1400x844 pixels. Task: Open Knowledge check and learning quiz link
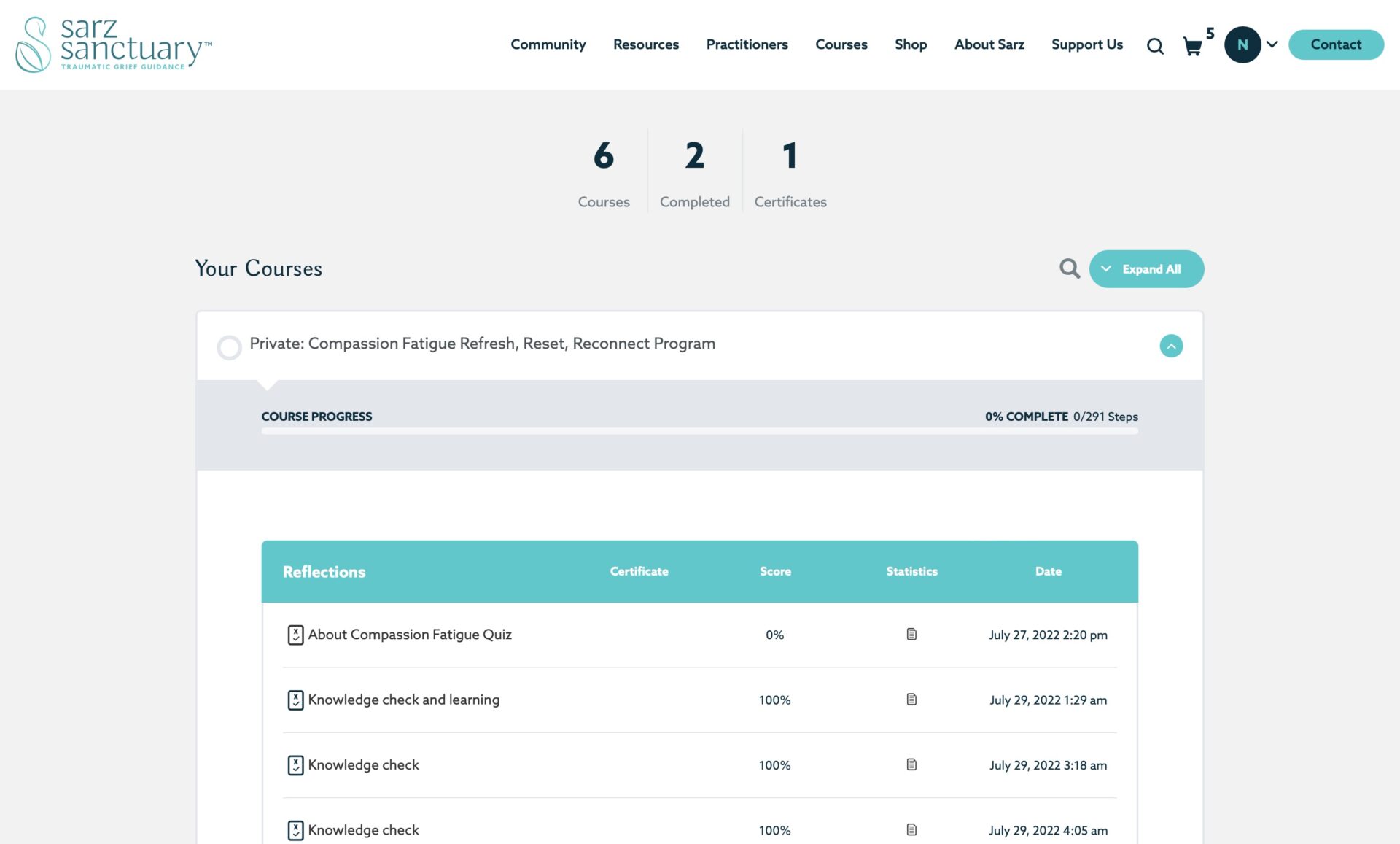point(403,700)
